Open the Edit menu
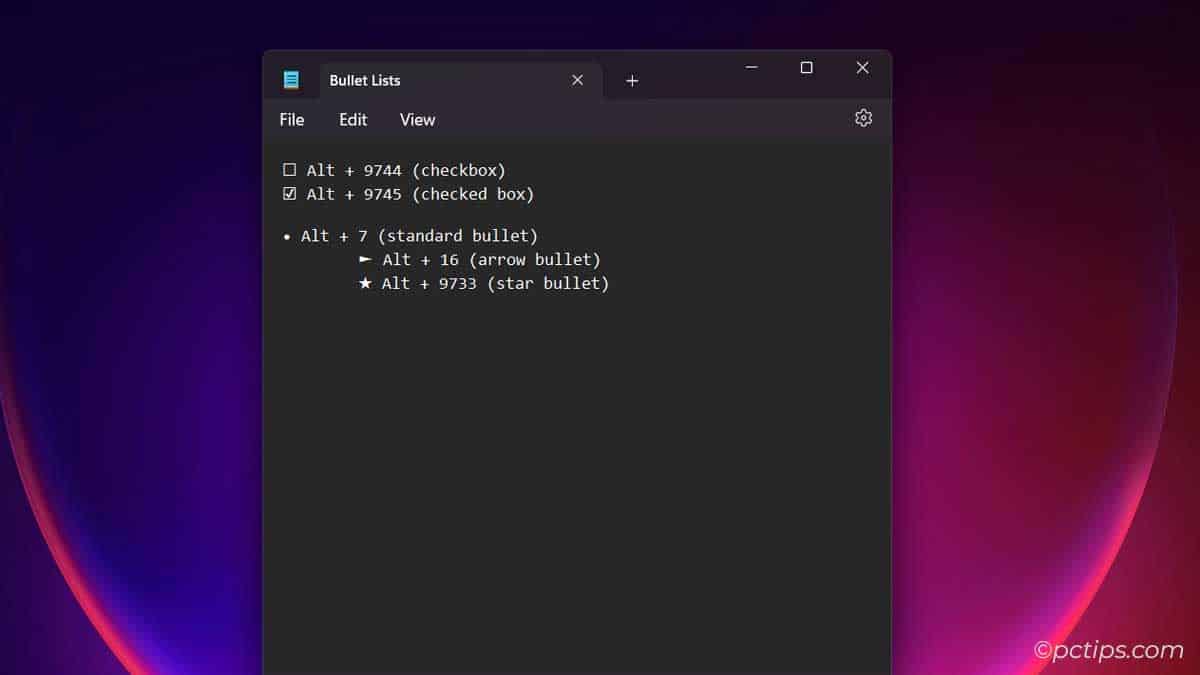 [352, 119]
